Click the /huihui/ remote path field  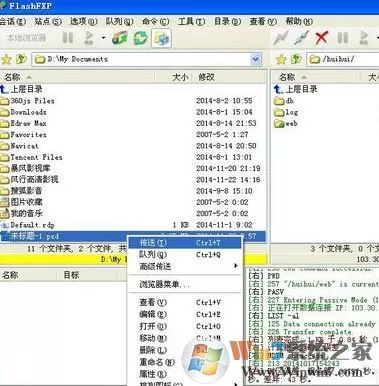[343, 60]
